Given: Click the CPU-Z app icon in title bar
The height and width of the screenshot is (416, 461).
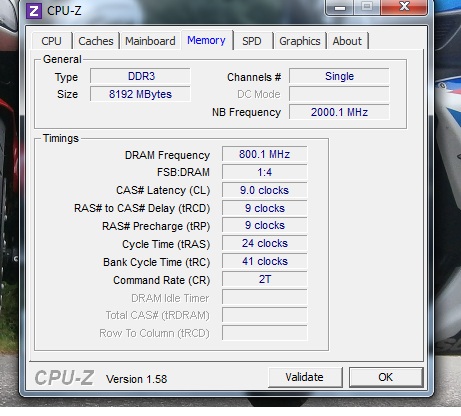Looking at the screenshot, I should [34, 11].
